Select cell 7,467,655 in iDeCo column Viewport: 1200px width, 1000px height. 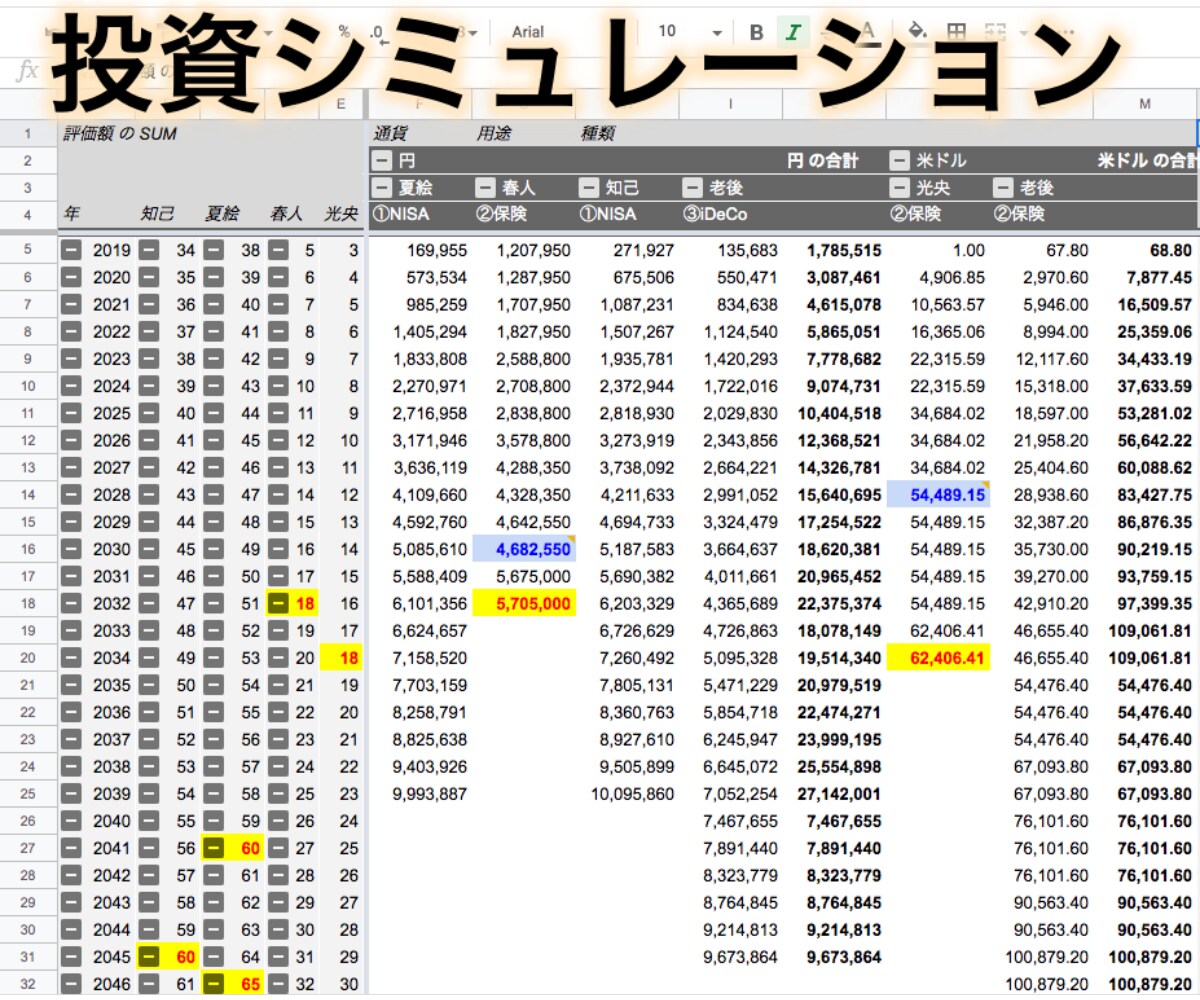click(742, 821)
